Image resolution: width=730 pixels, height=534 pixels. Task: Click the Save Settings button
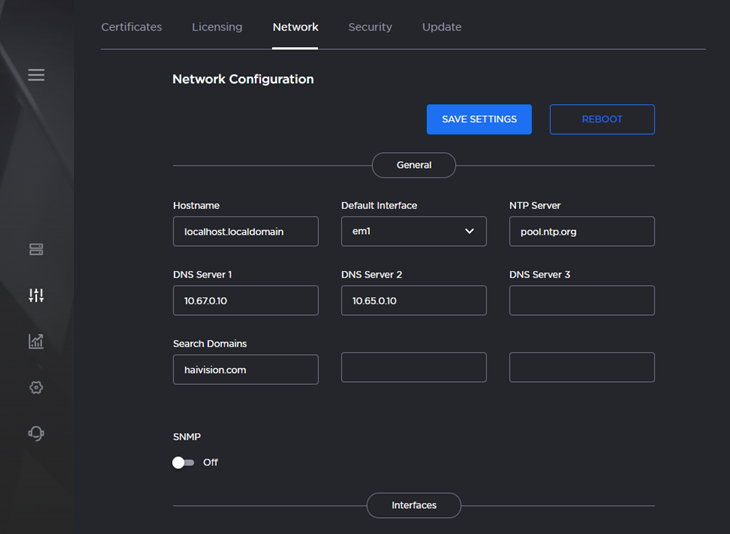coord(479,119)
